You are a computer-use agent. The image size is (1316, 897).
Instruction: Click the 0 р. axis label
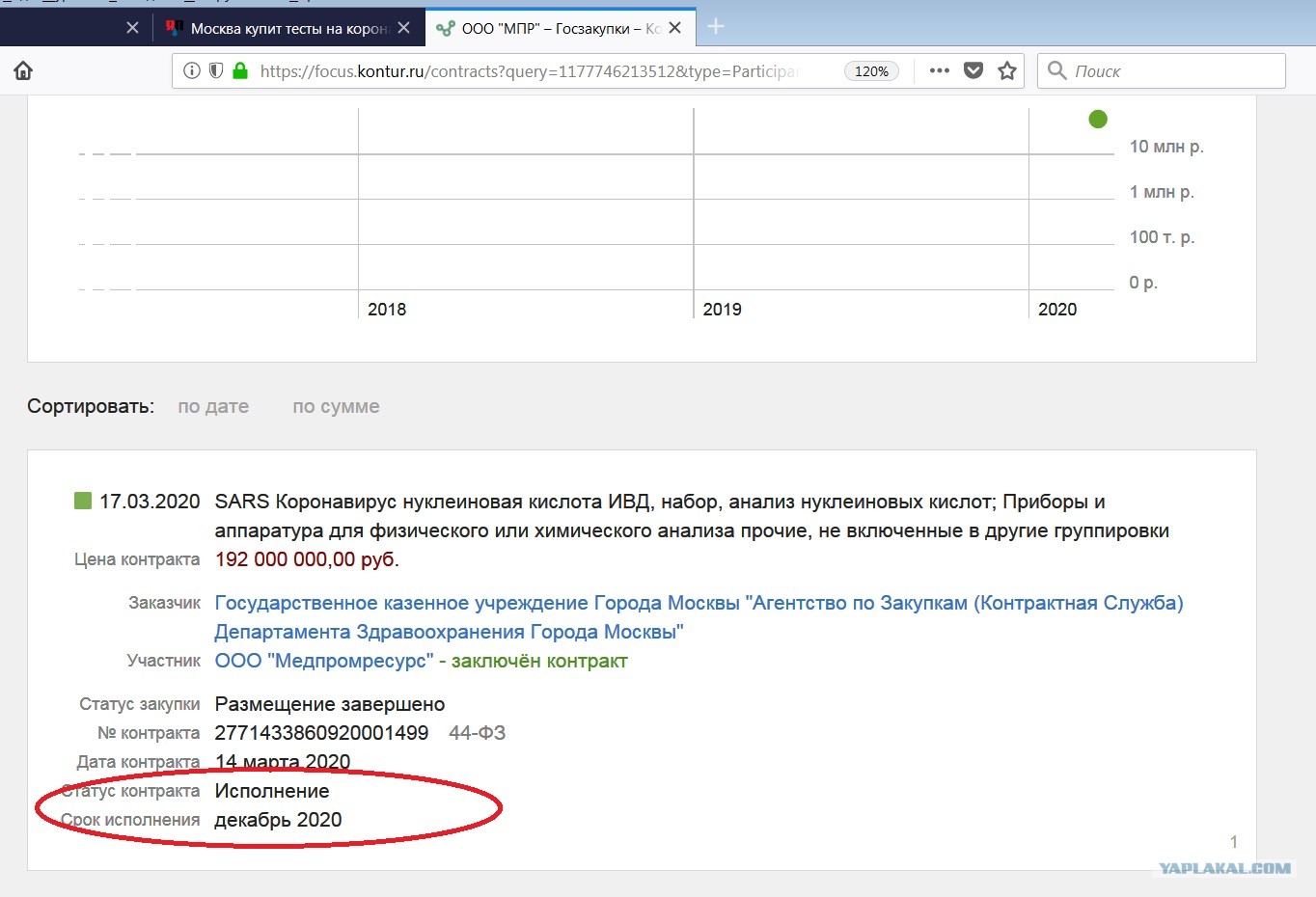click(x=1143, y=283)
